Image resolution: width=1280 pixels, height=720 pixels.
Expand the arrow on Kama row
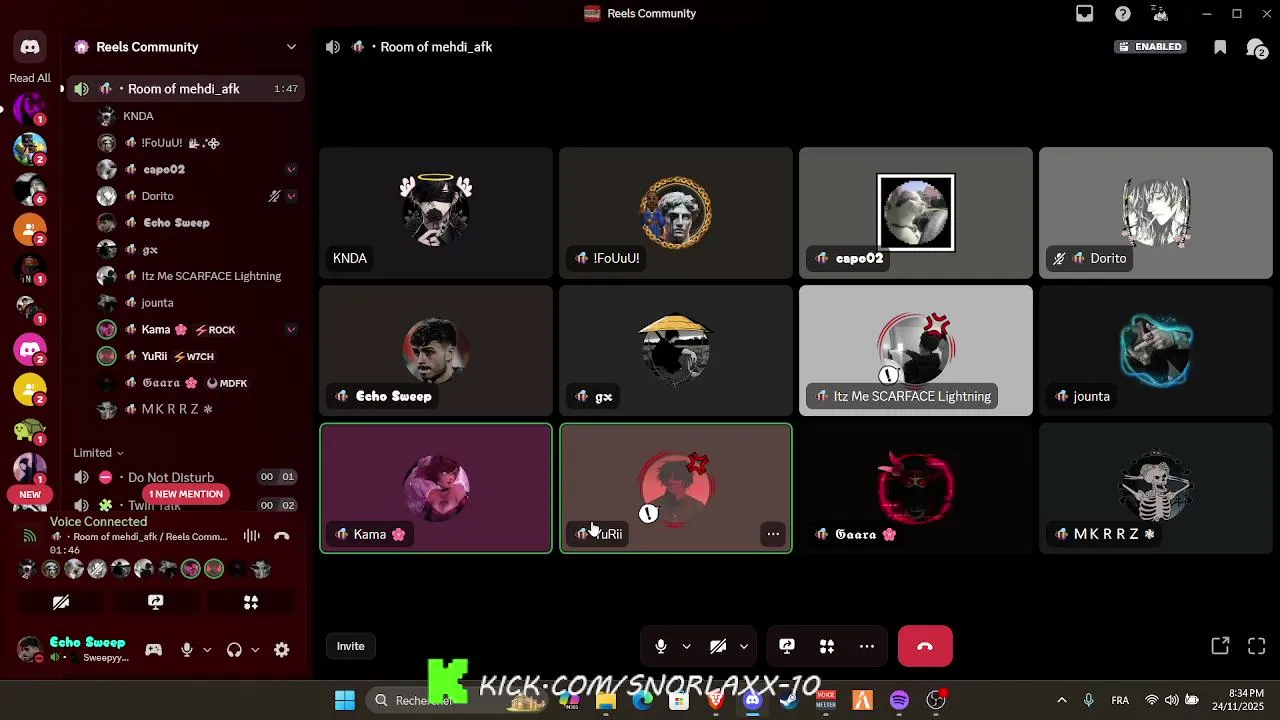click(x=291, y=329)
